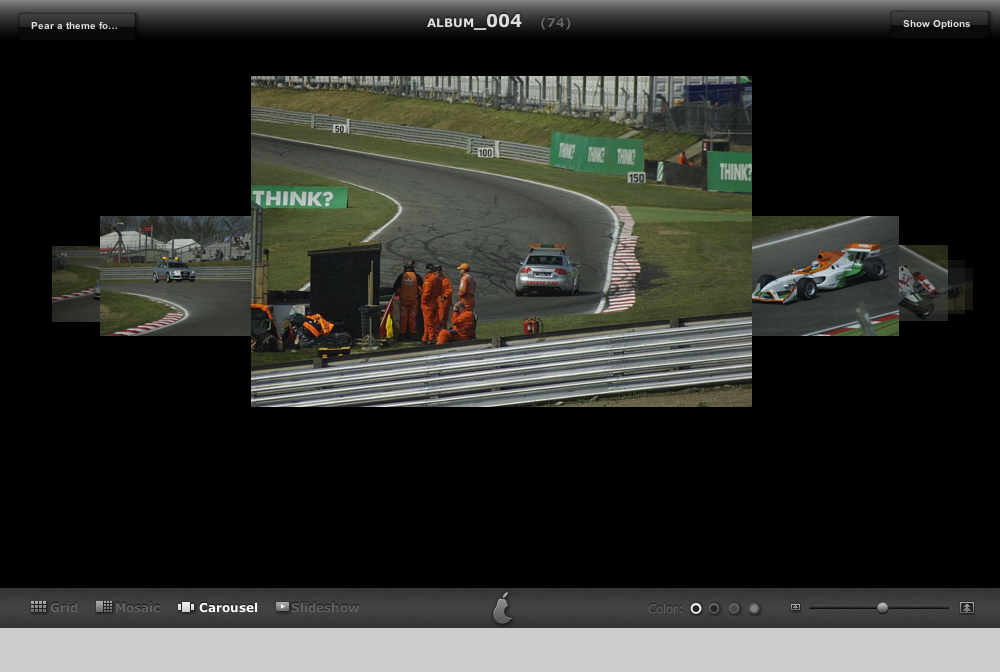Screen dimensions: 1000x672
Task: Click the Mosaic view icon
Action: pos(103,607)
